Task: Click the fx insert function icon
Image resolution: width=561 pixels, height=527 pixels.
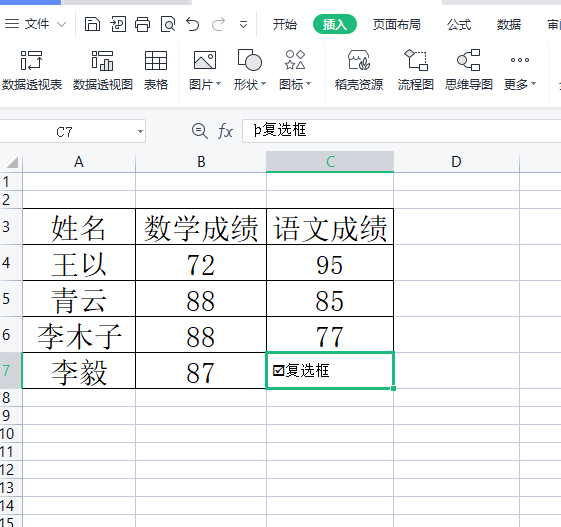Action: [225, 131]
